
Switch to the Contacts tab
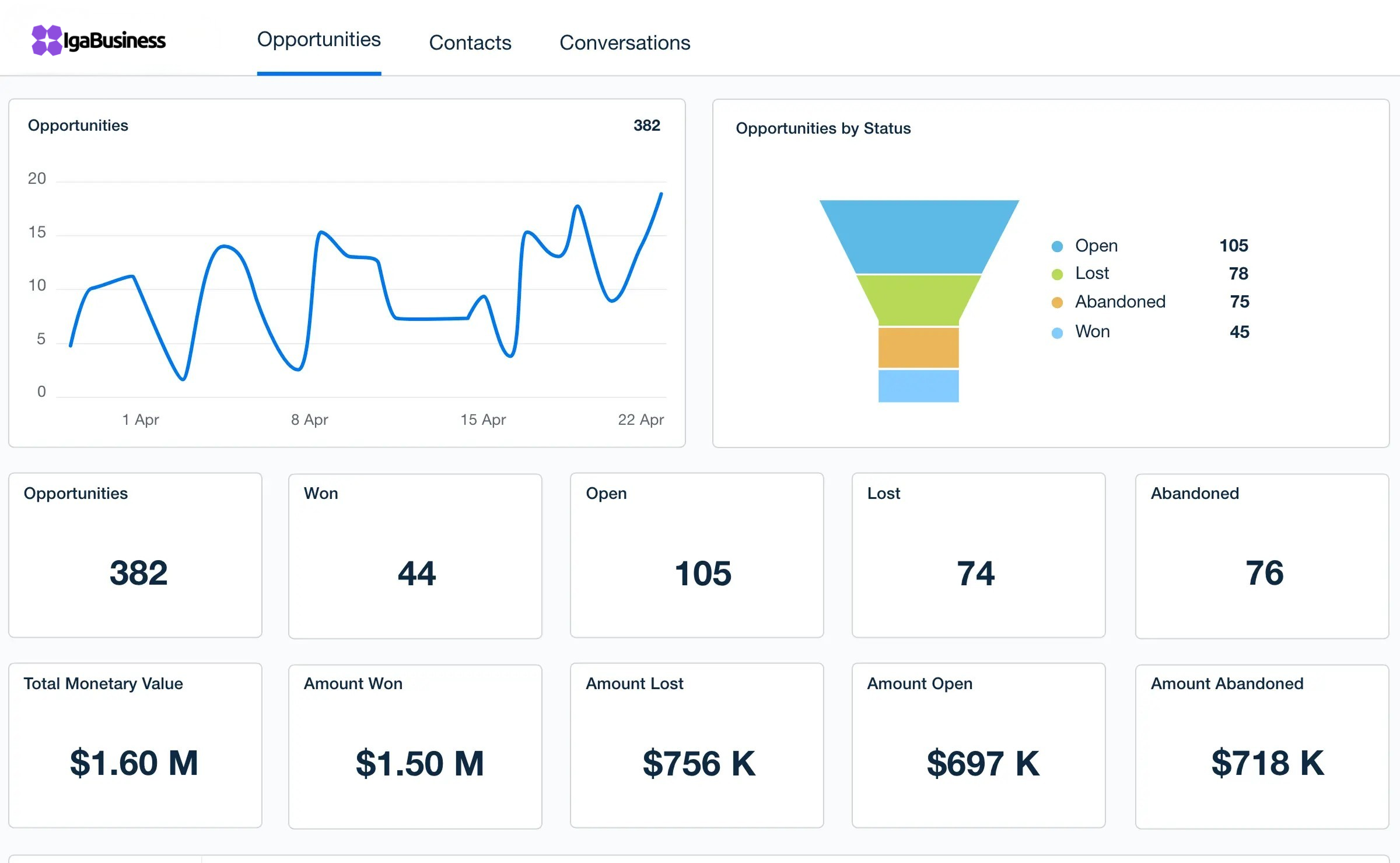coord(470,43)
